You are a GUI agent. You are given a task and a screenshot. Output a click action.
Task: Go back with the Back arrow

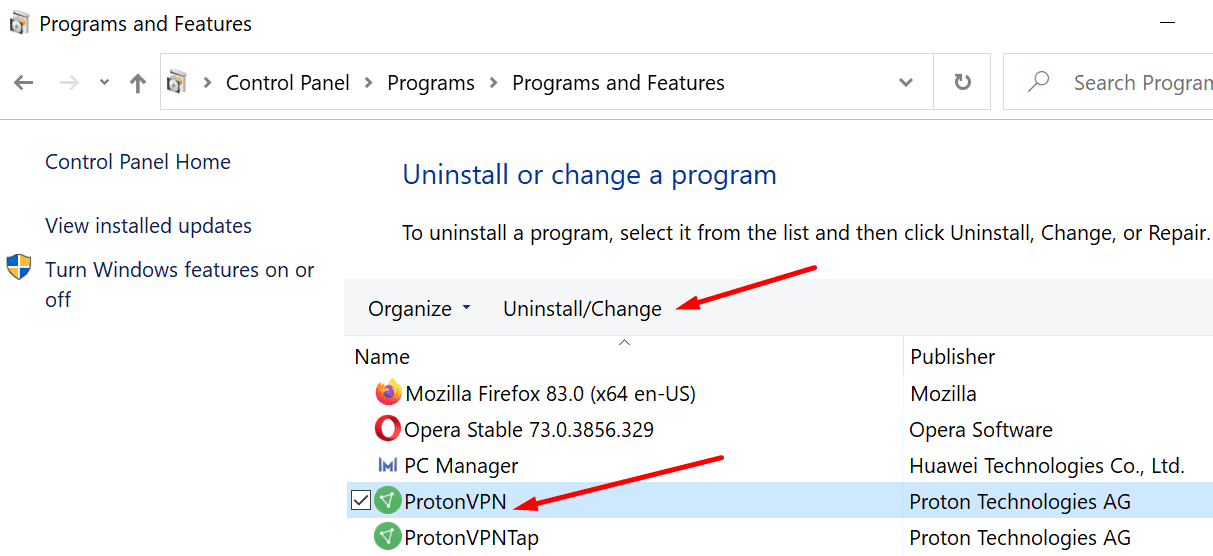[24, 83]
